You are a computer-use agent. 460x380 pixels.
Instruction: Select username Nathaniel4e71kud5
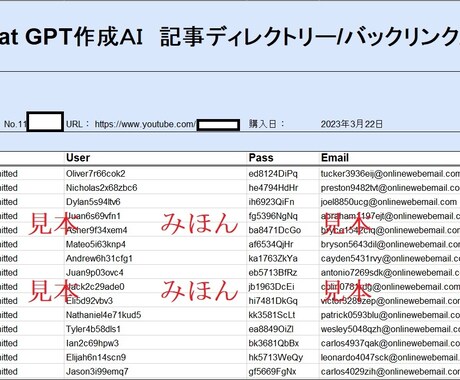pos(104,315)
